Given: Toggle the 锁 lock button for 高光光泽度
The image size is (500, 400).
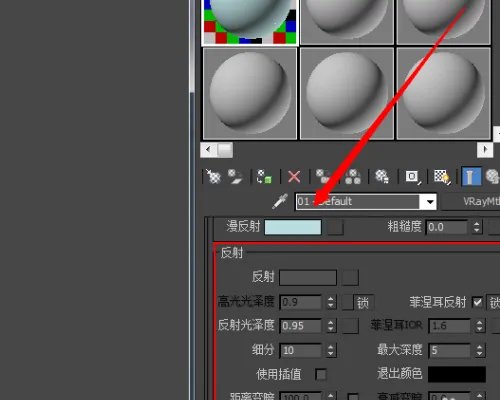Looking at the screenshot, I should tap(364, 303).
